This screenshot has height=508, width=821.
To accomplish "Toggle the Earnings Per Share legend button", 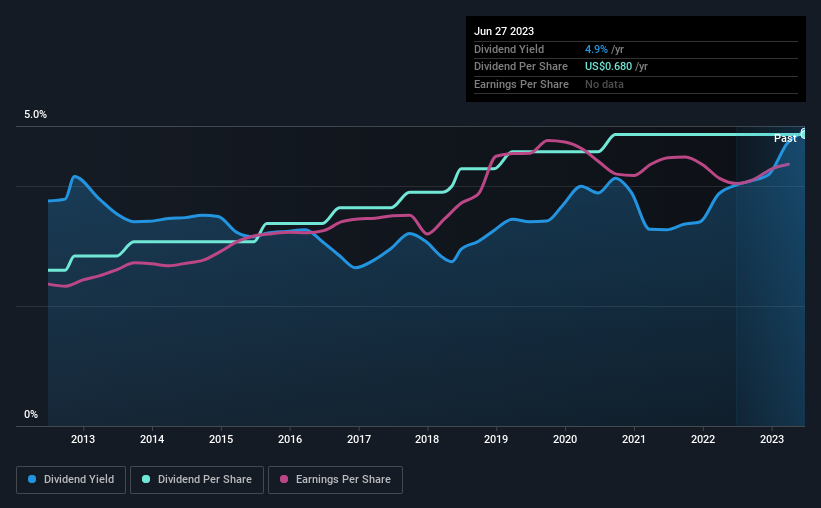I will (x=335, y=480).
